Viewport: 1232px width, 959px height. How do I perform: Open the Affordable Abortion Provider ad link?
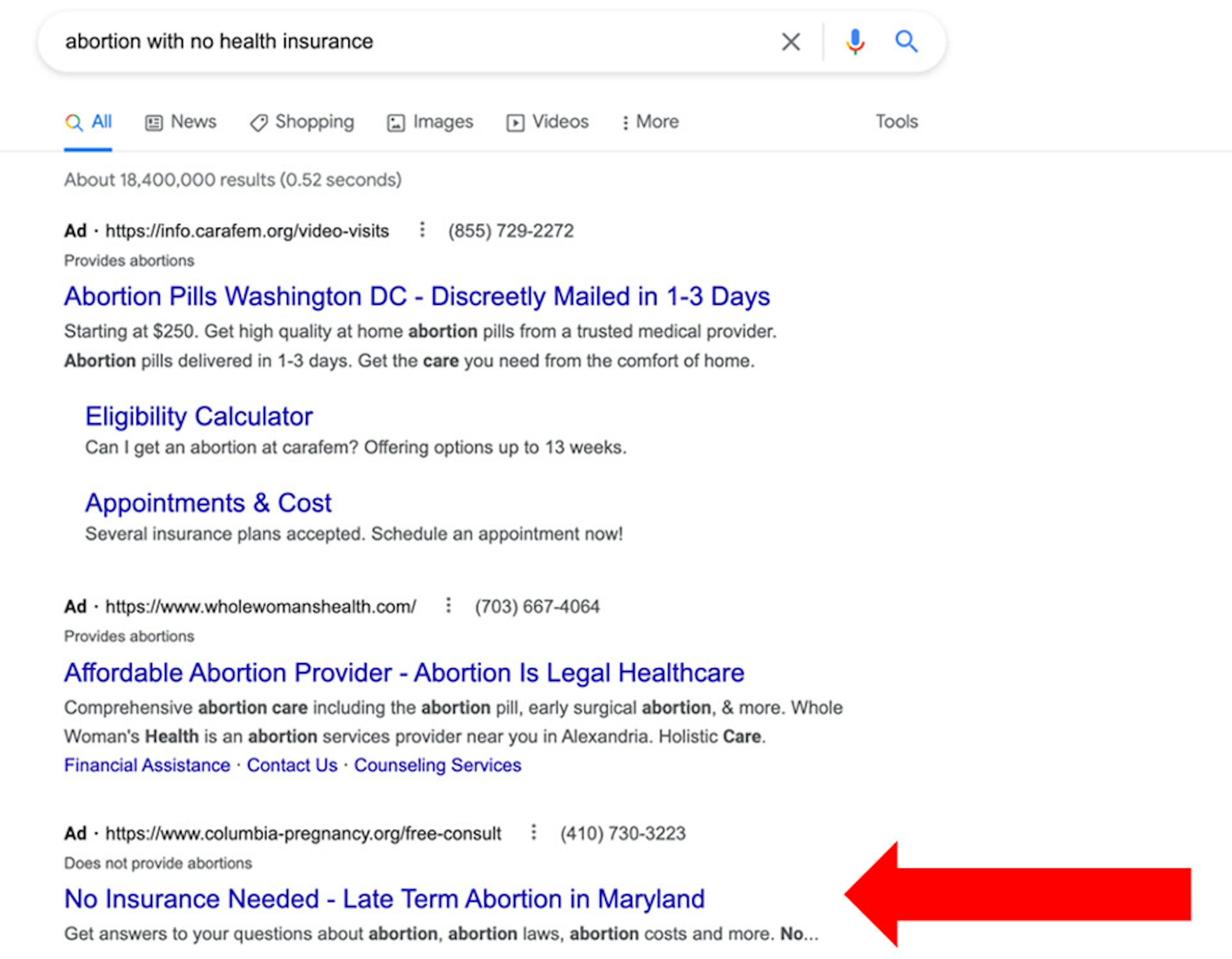[405, 673]
